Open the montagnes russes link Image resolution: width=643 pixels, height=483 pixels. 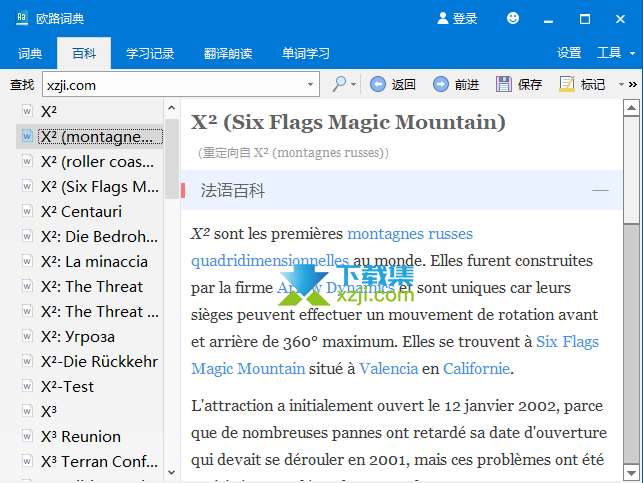click(x=410, y=234)
